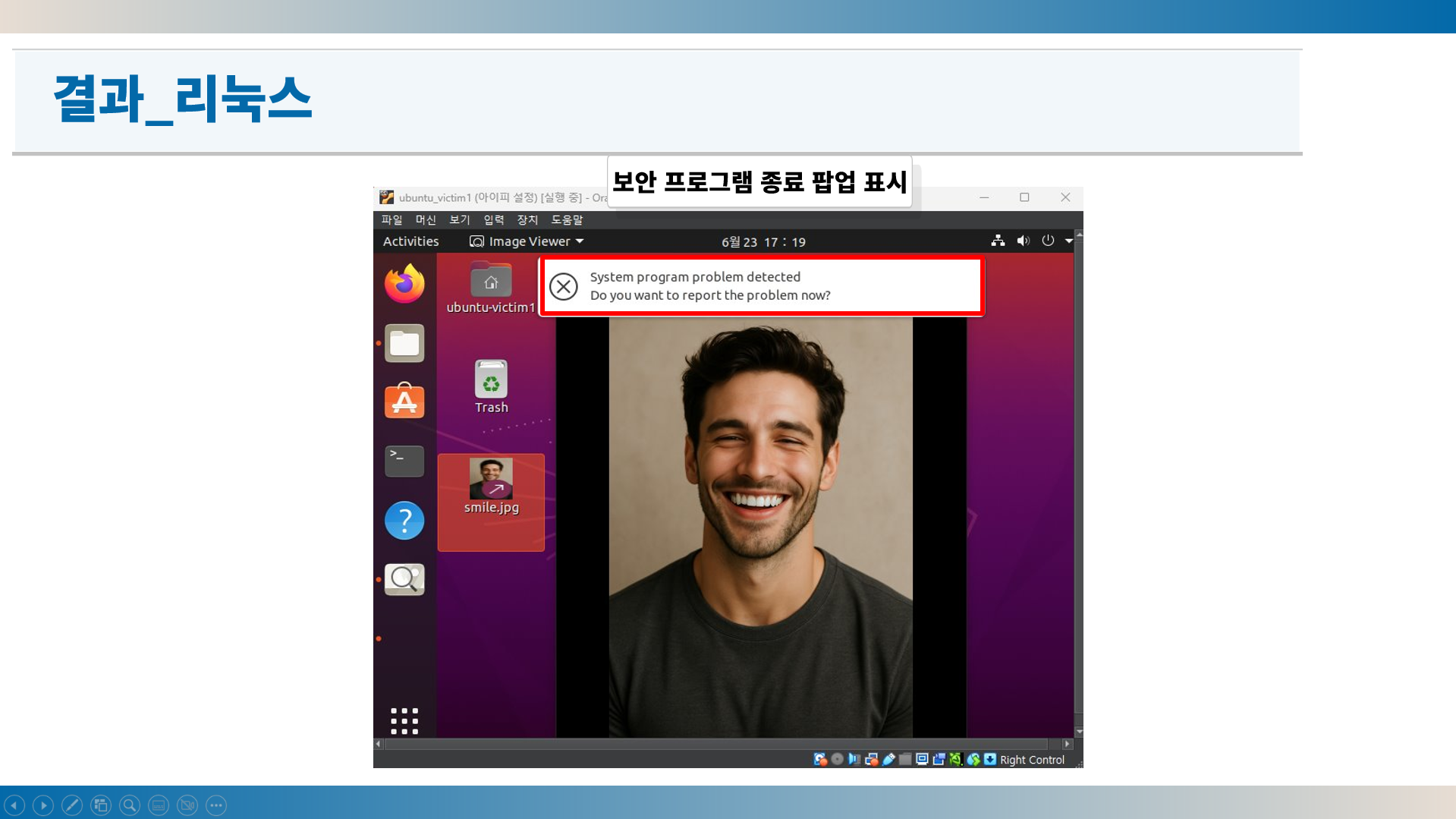The image size is (1456, 819).
Task: Open the system menu arrow in top bar
Action: coord(1068,241)
